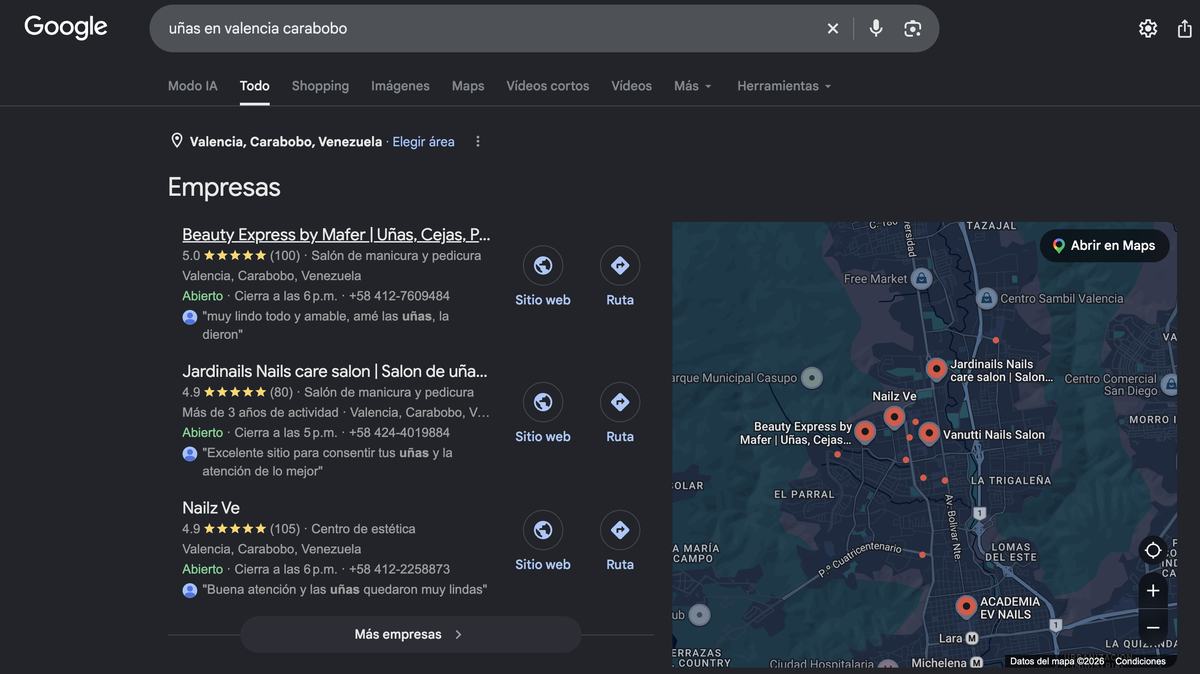Click ACADEMIA EV NAILS map pin
Viewport: 1200px width, 674px height.
pos(966,606)
